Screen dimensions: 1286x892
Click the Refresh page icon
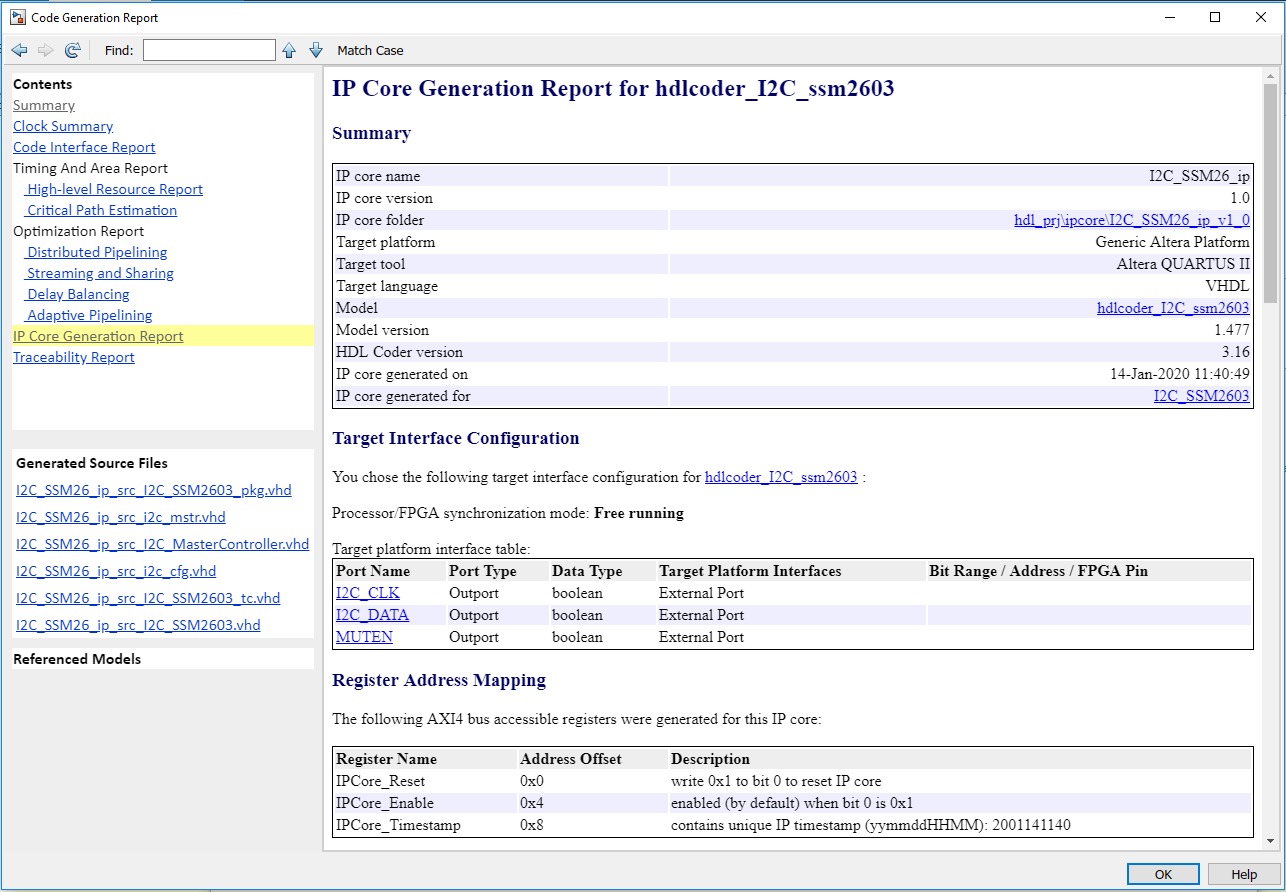[72, 50]
